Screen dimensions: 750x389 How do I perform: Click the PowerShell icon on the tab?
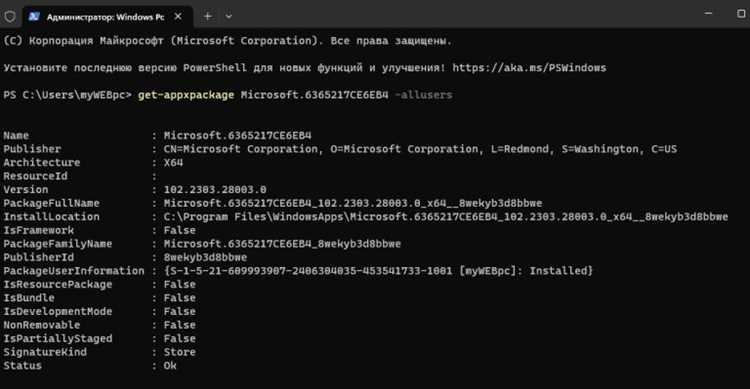pos(34,17)
